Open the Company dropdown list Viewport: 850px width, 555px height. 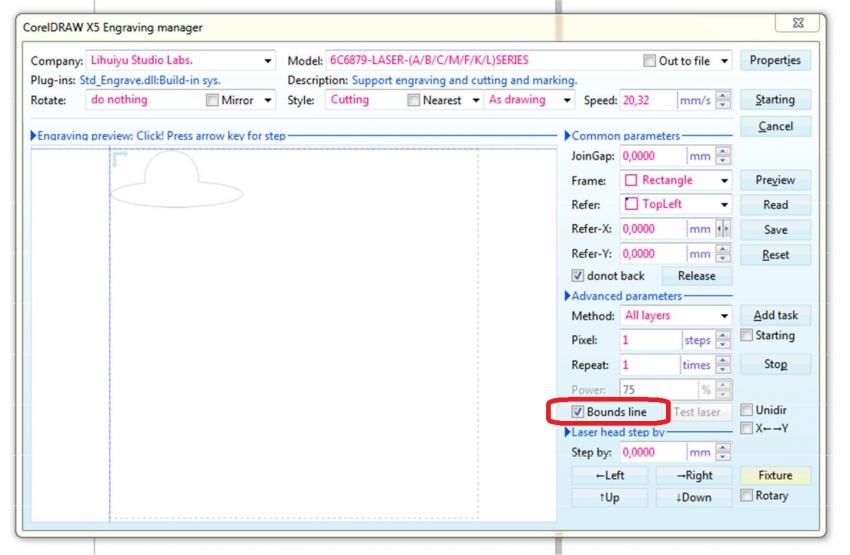coord(268,61)
